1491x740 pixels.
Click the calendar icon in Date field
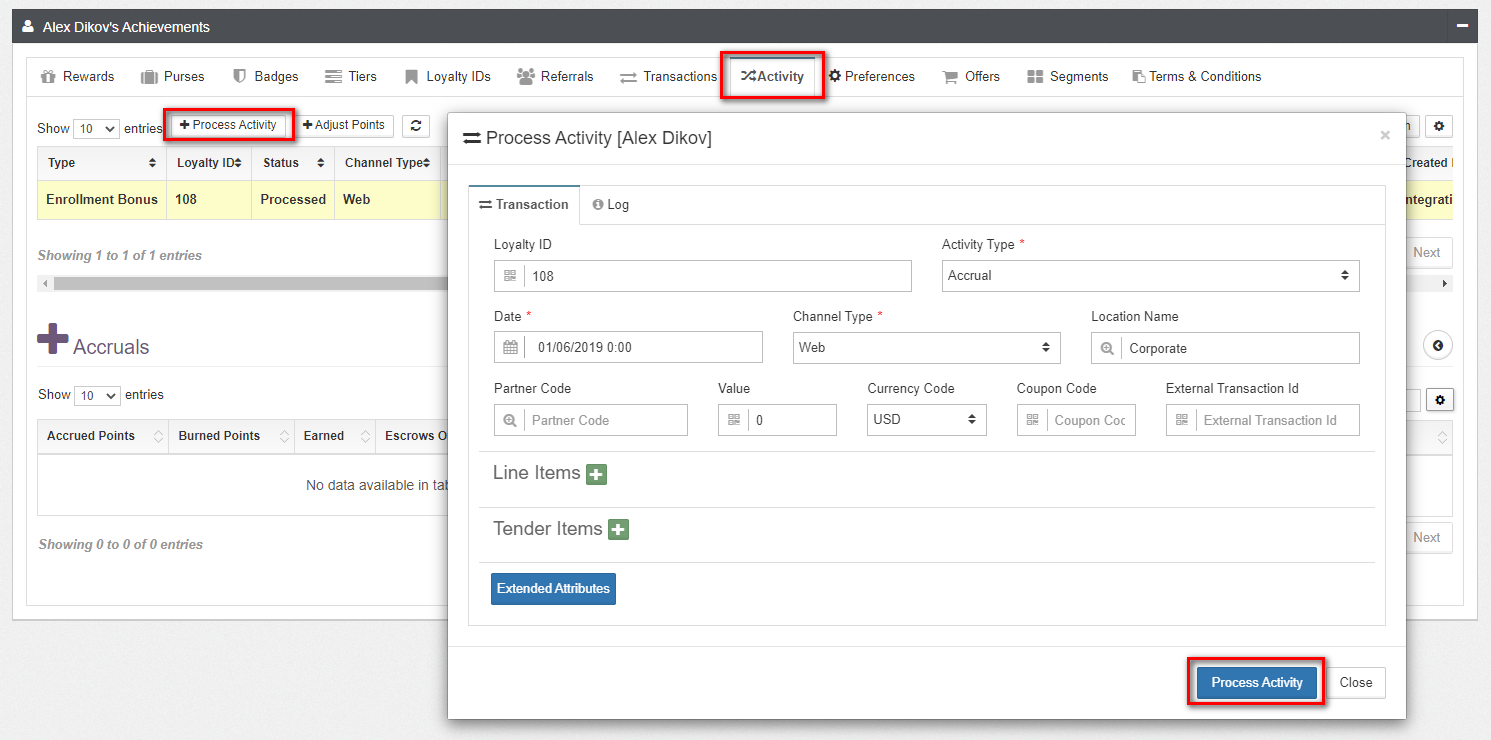511,348
